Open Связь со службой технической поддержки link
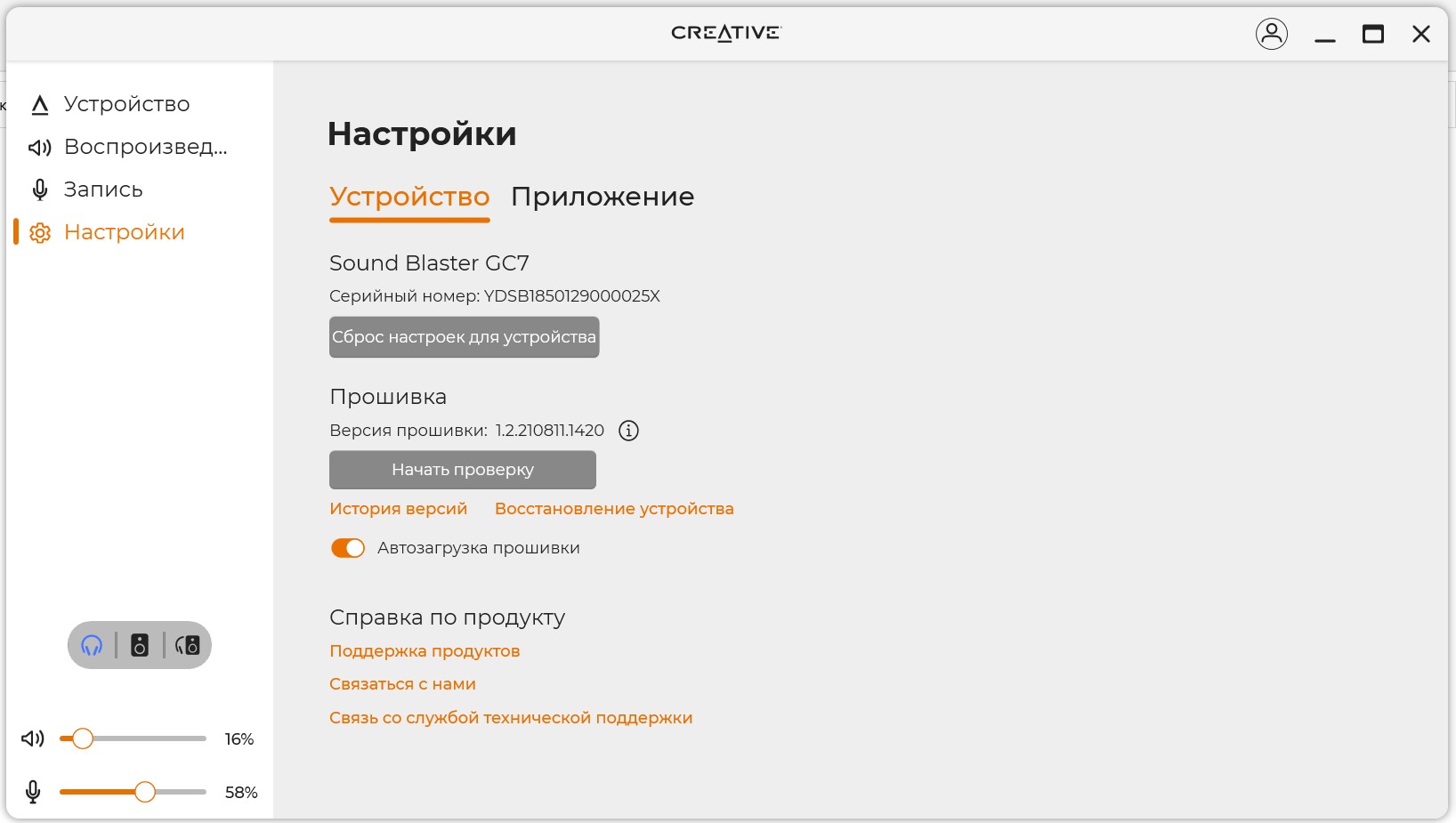 point(511,718)
